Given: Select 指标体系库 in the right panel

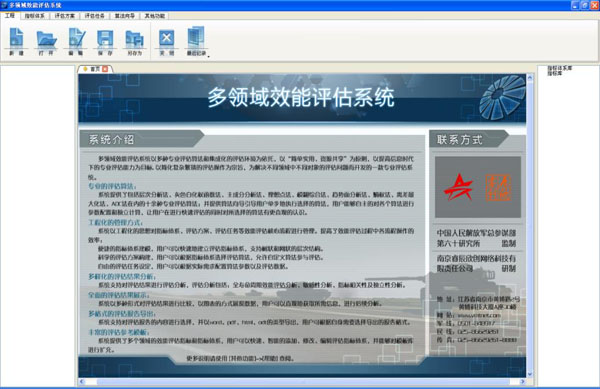Looking at the screenshot, I should [559, 68].
